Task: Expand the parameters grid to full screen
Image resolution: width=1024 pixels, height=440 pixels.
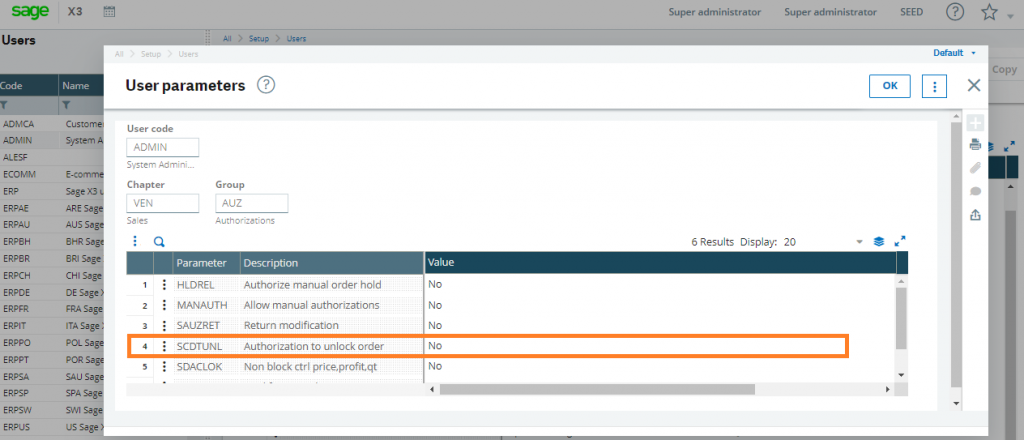Action: tap(900, 241)
